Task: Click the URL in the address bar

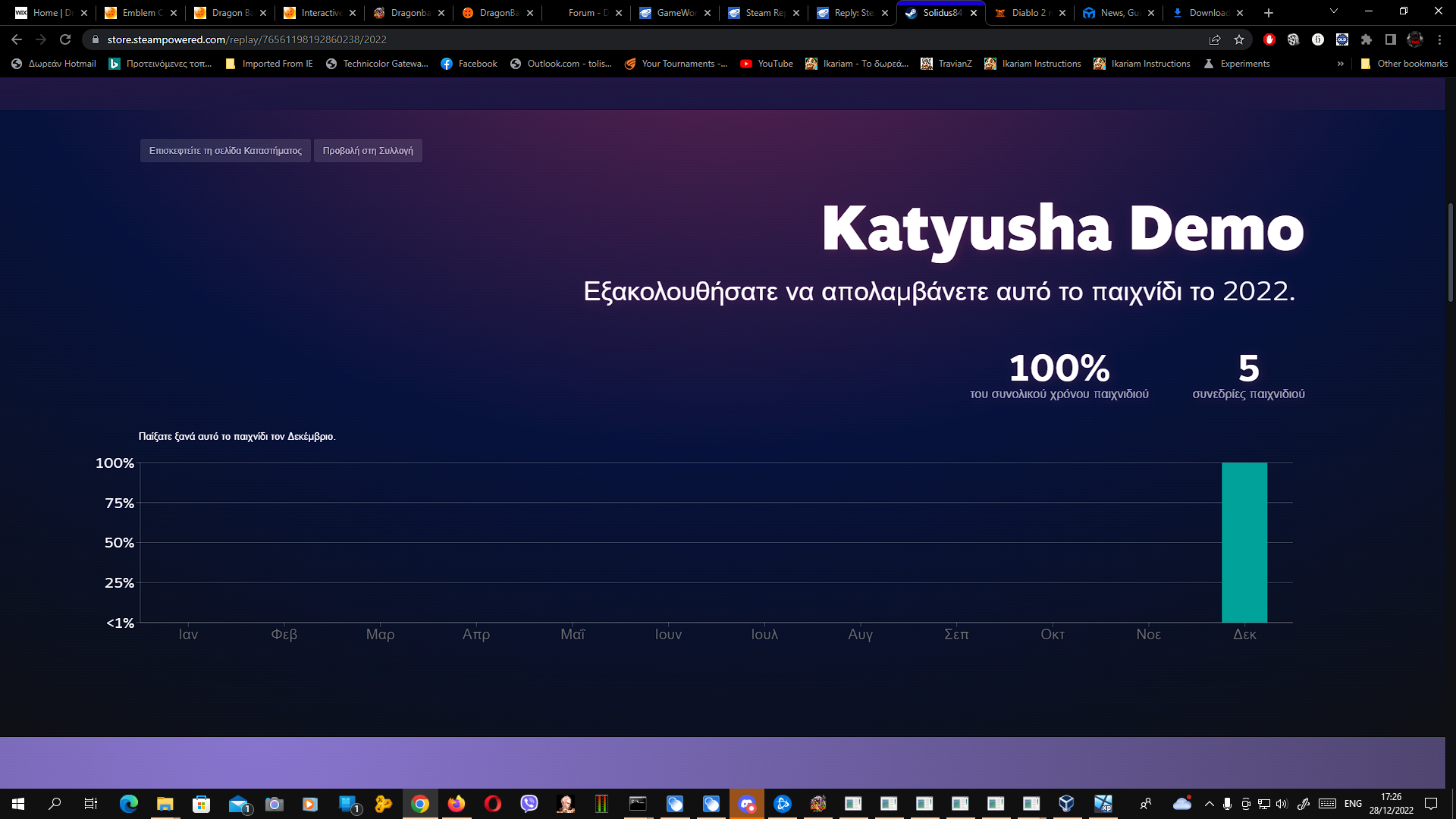Action: pyautogui.click(x=247, y=39)
